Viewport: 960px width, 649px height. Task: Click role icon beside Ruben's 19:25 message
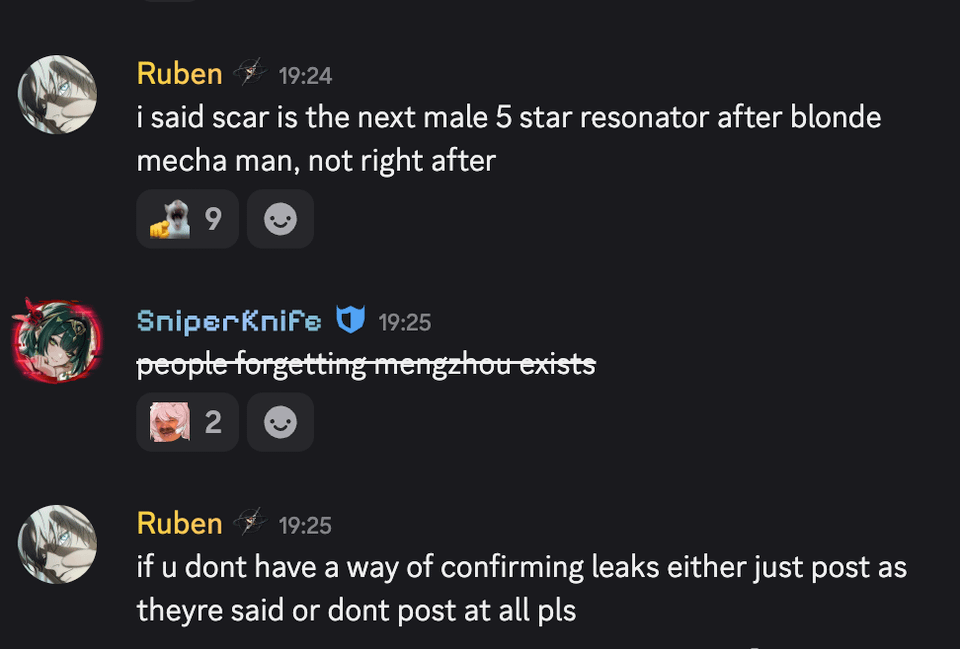tap(250, 522)
